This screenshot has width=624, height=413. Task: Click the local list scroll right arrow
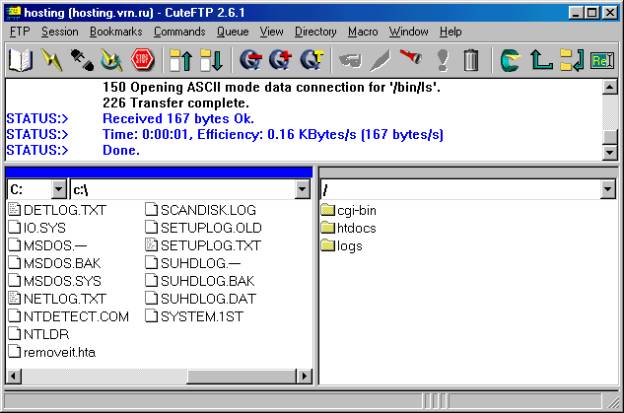click(x=304, y=376)
